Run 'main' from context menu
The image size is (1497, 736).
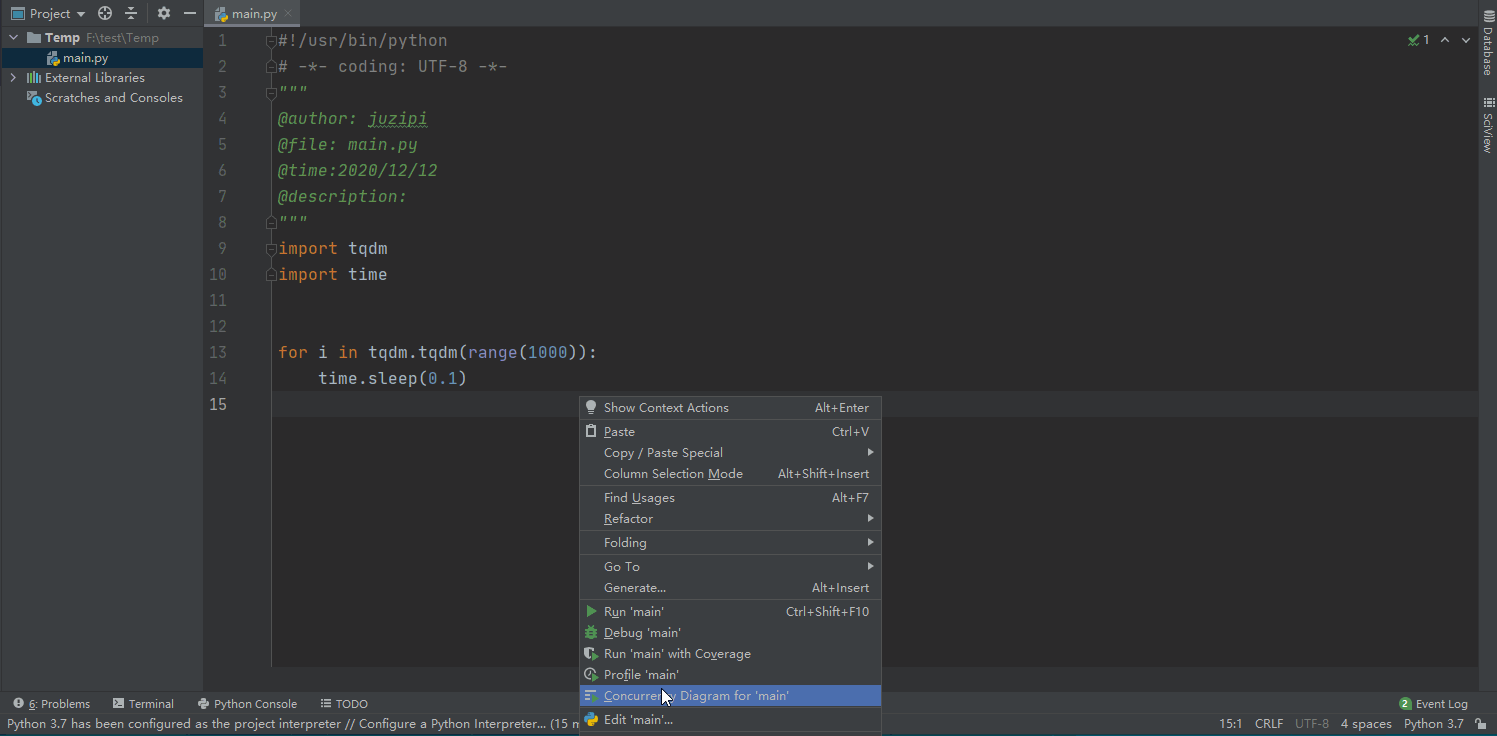[x=730, y=612]
